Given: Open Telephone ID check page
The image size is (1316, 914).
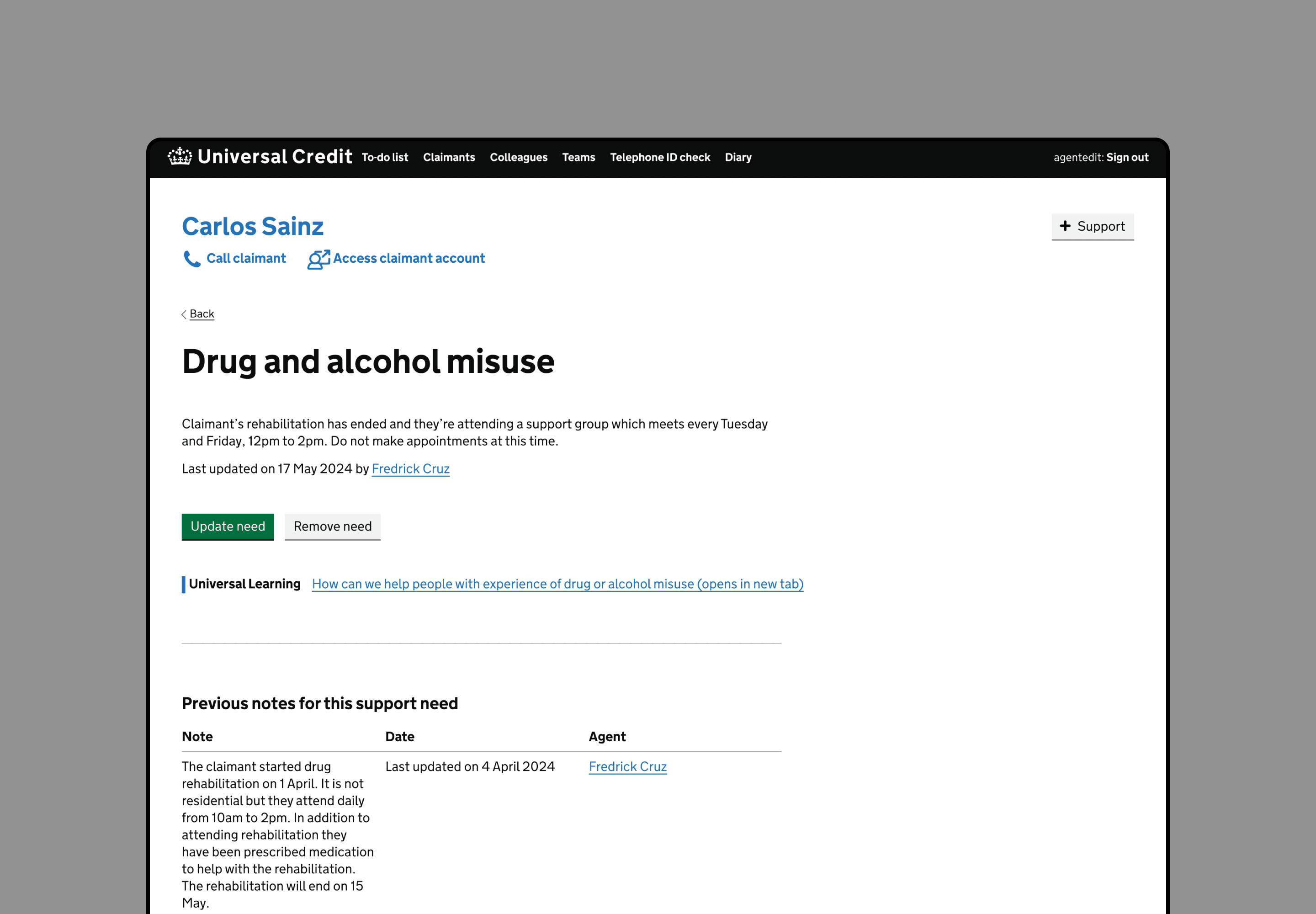Looking at the screenshot, I should (x=660, y=157).
